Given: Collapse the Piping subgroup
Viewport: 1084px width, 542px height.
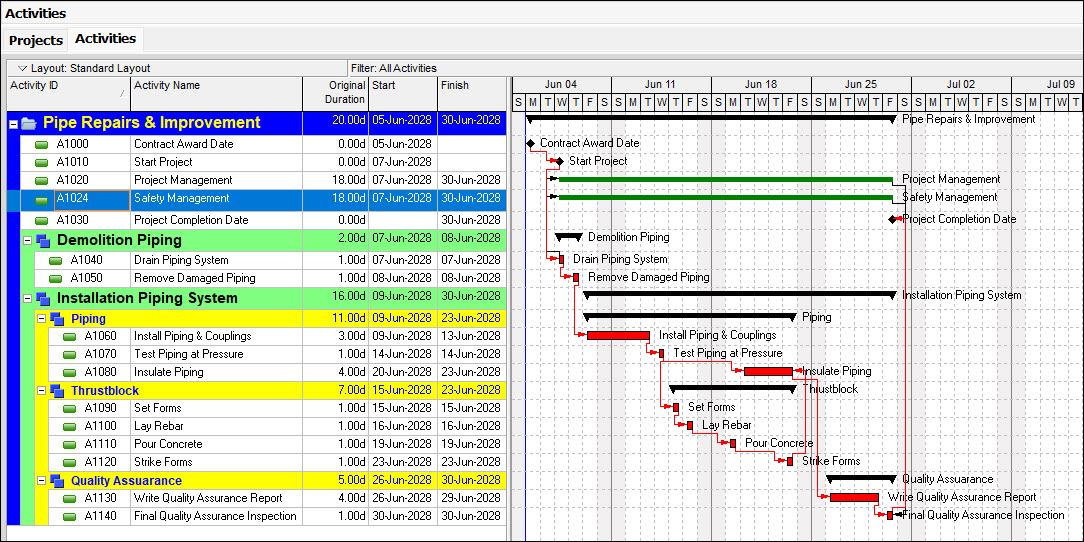Looking at the screenshot, I should [x=41, y=319].
